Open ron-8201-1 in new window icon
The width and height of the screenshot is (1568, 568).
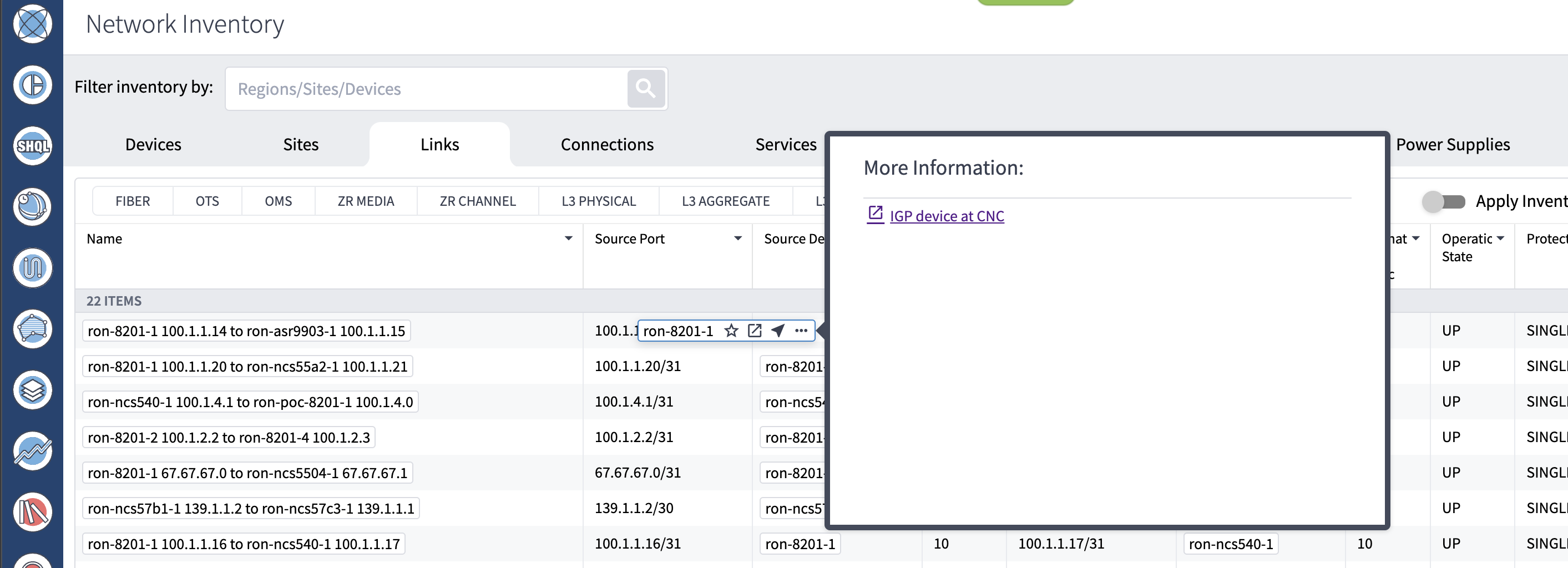click(755, 331)
